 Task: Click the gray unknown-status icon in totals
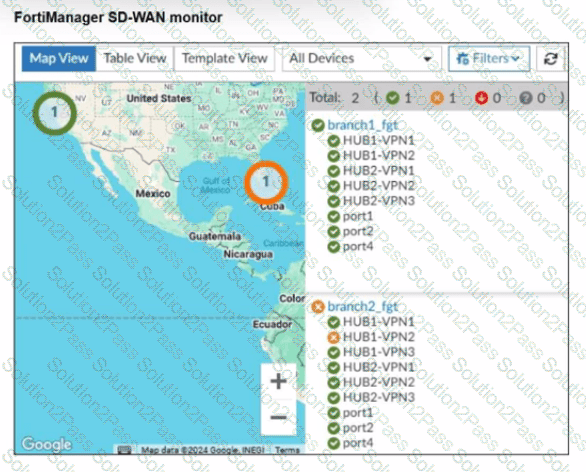click(x=525, y=98)
